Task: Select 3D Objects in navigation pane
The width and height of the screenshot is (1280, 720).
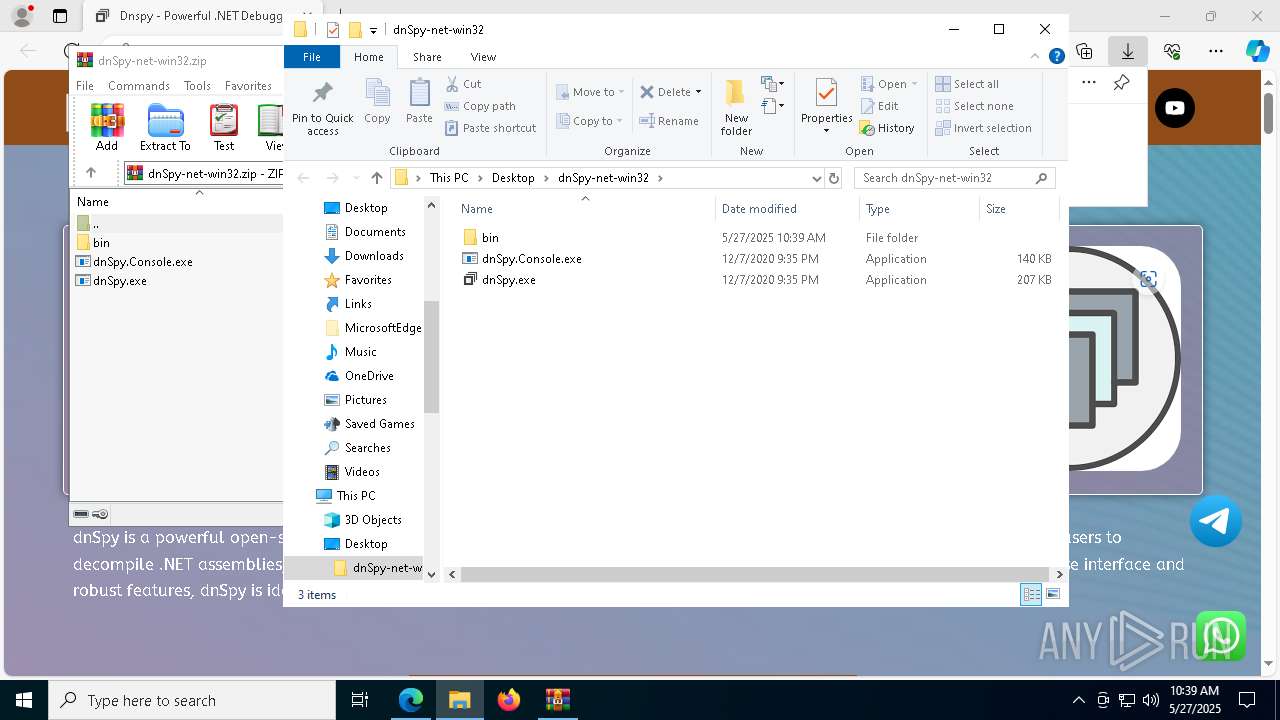Action: coord(373,520)
